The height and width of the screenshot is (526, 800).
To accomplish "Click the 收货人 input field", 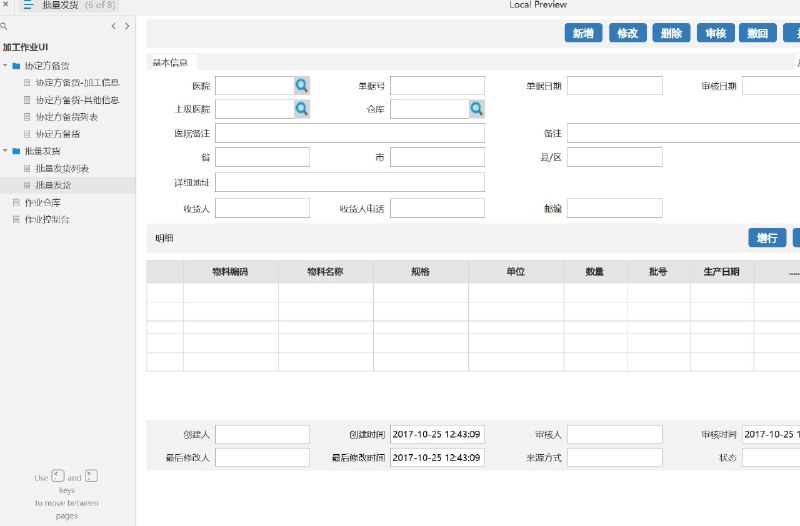I will click(262, 208).
